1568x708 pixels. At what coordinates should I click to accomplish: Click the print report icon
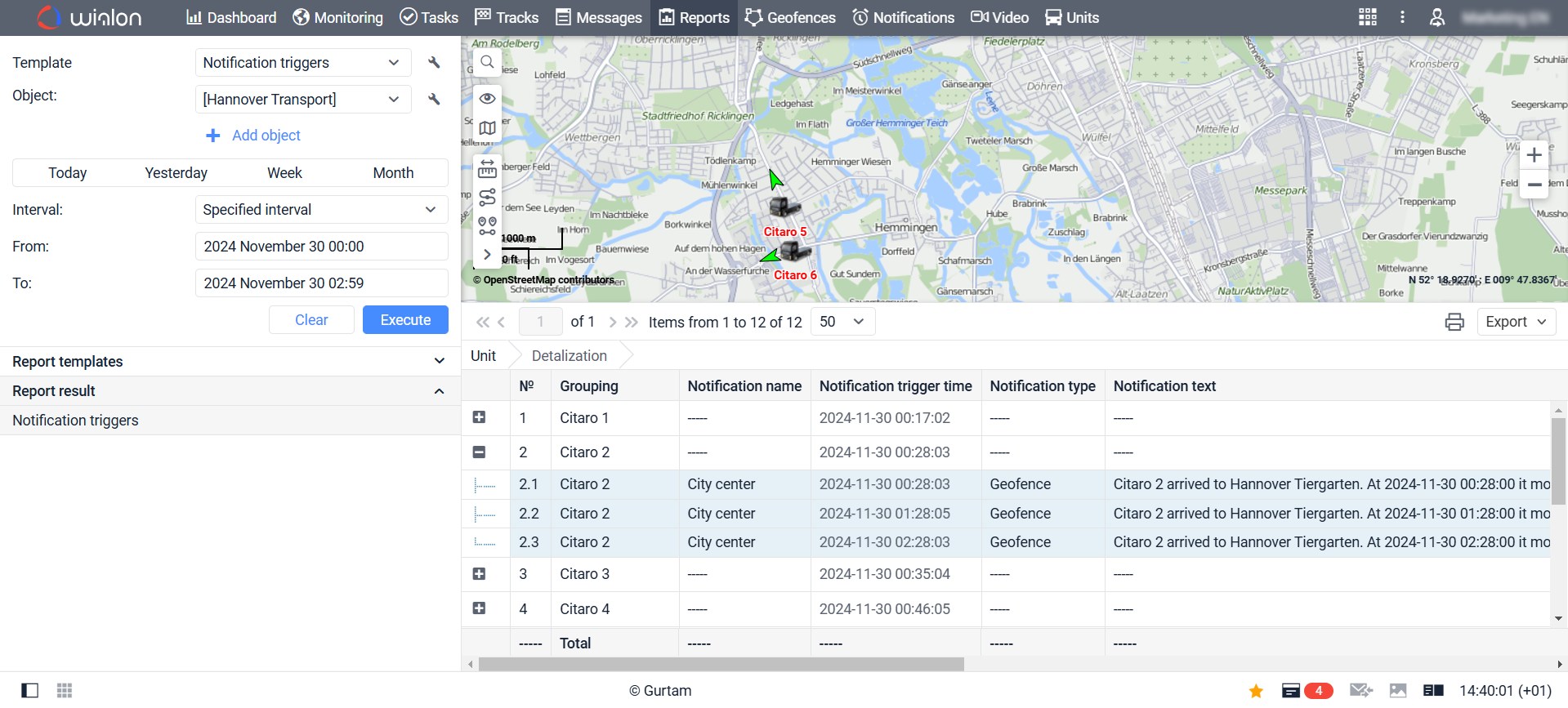(x=1454, y=322)
